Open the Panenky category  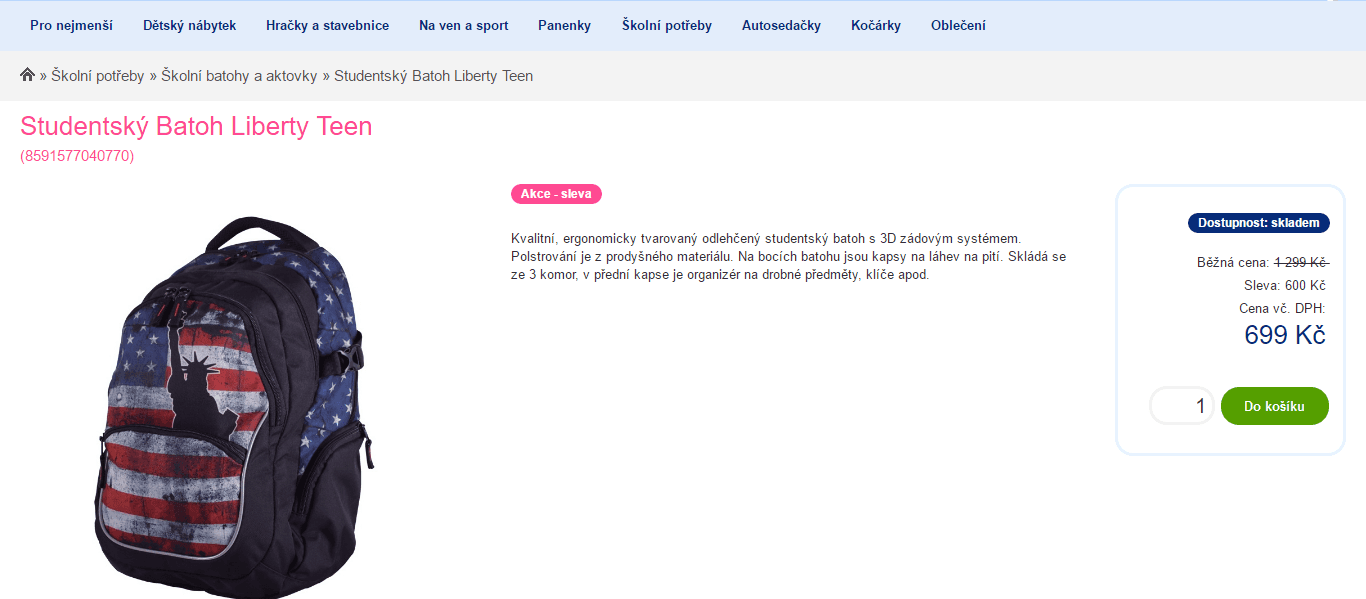pos(564,25)
